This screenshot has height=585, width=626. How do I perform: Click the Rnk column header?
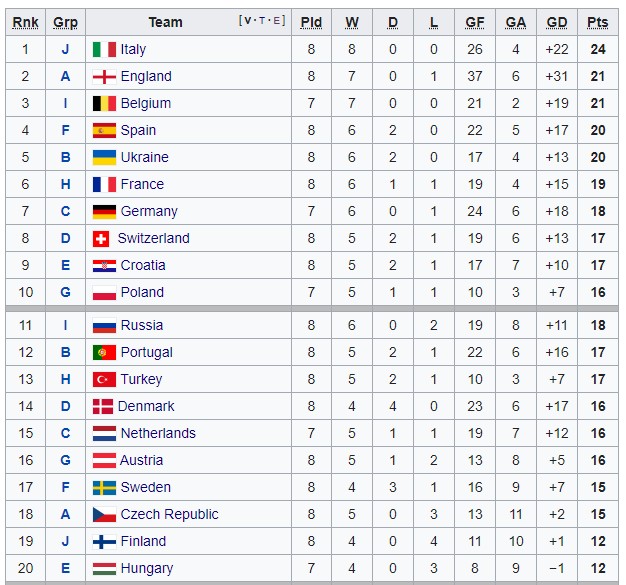pyautogui.click(x=25, y=22)
